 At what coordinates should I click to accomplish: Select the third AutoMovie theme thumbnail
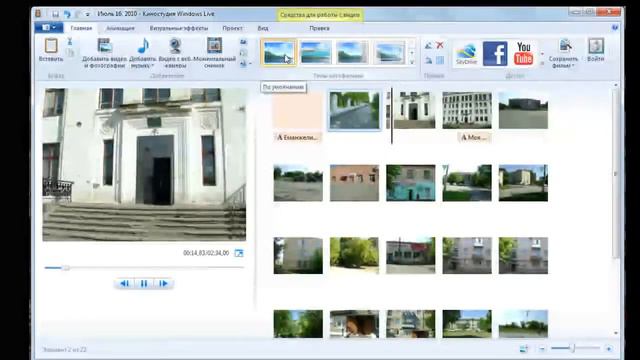(352, 52)
